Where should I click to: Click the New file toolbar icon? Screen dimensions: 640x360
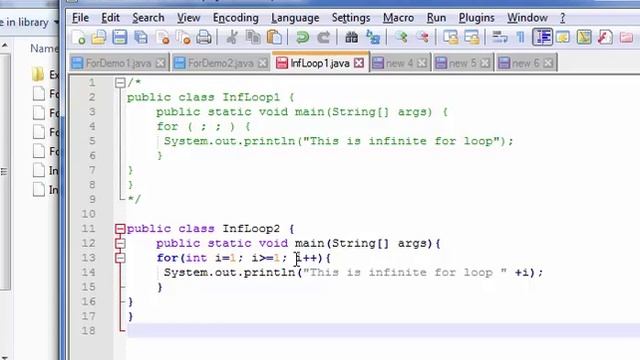pos(78,38)
